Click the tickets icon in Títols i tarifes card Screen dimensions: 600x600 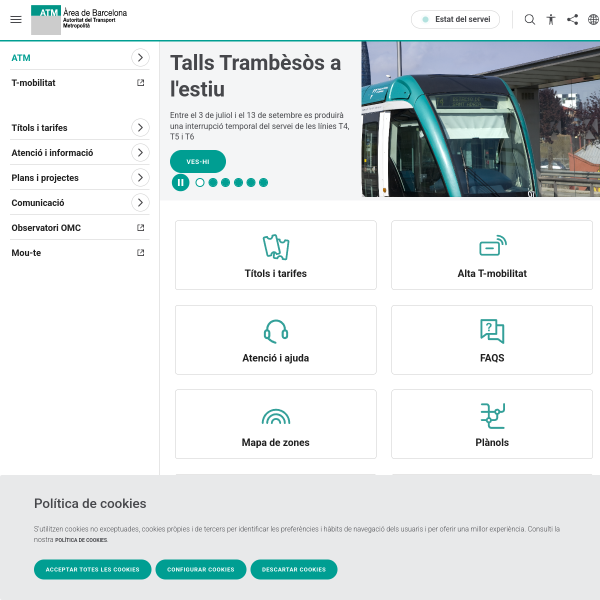(276, 247)
